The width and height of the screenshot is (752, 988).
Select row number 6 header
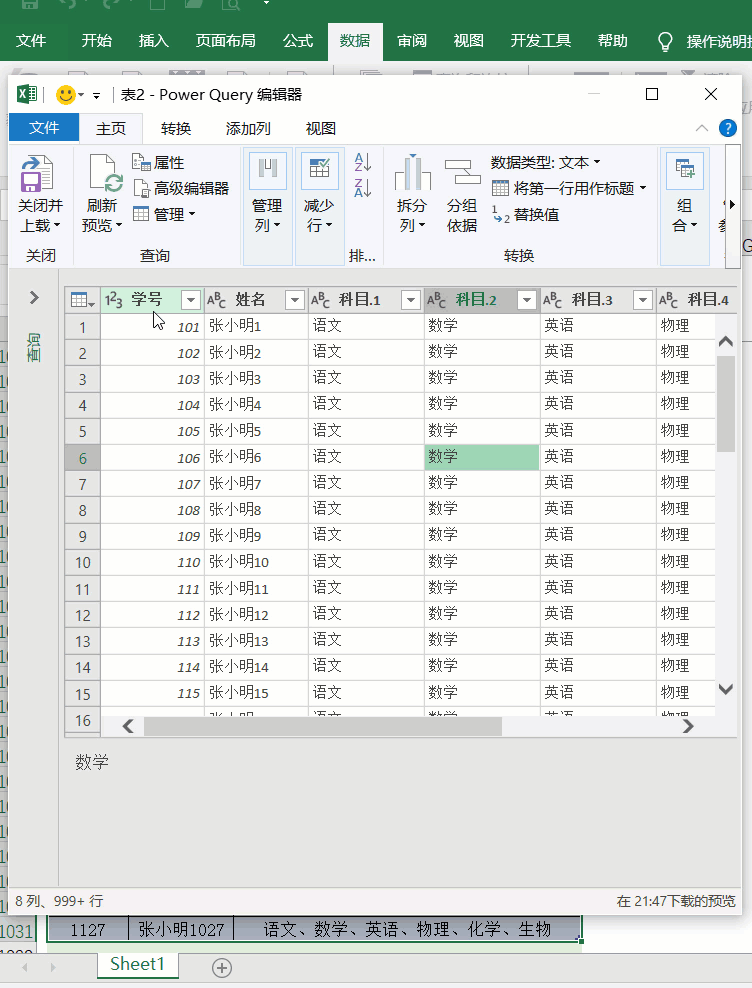(x=83, y=458)
